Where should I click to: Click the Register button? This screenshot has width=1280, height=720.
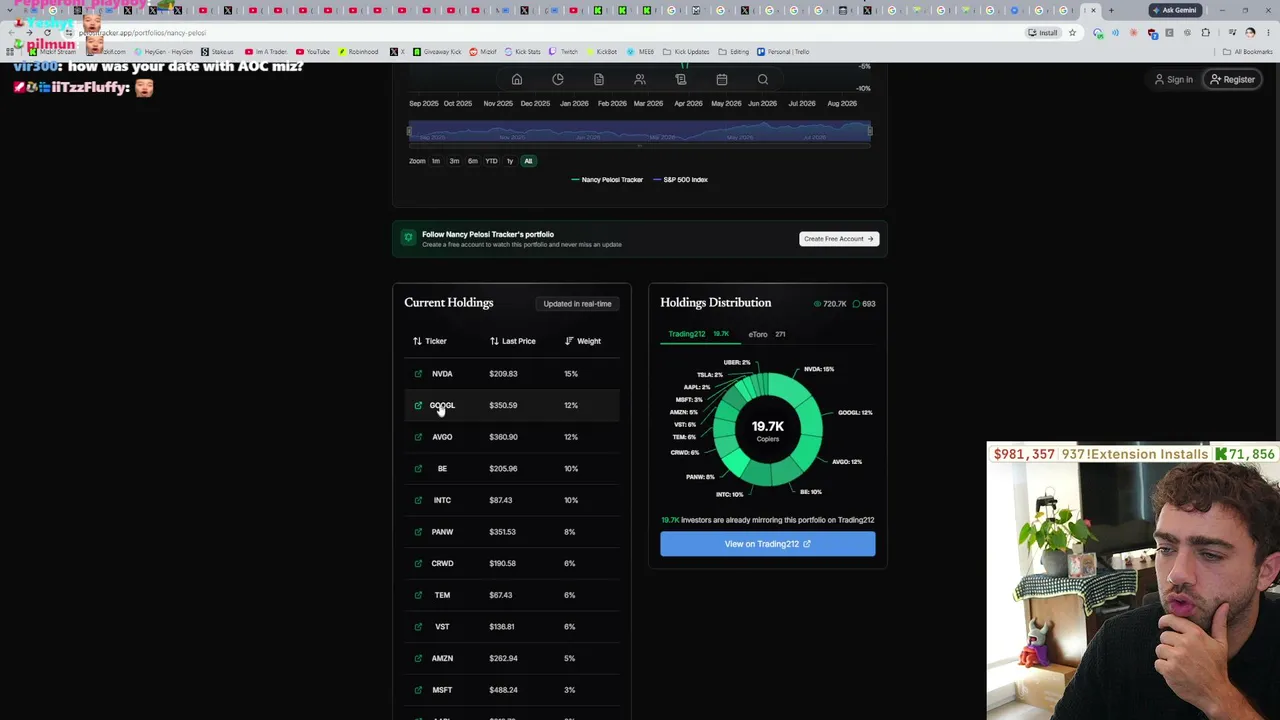[1232, 80]
